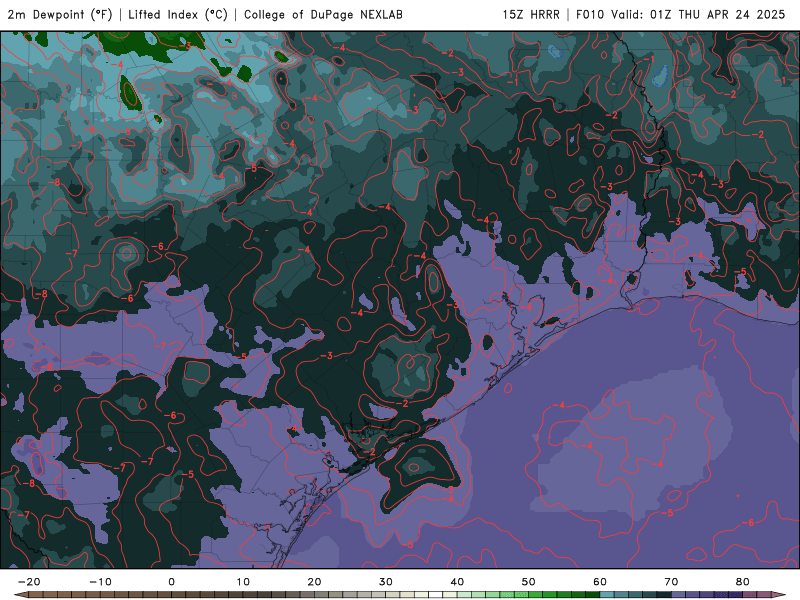
Task: Click the left arrow end of the colorbar
Action: [x=20, y=595]
